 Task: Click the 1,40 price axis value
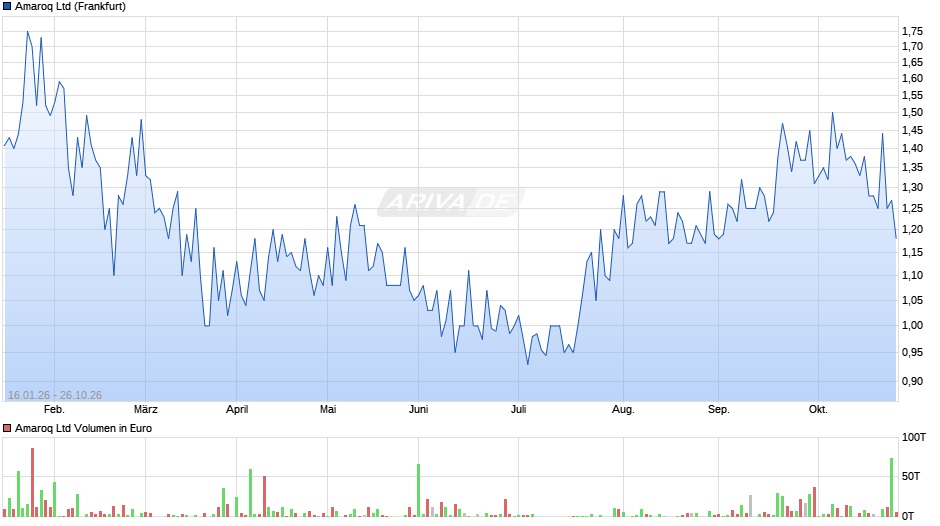pos(912,148)
